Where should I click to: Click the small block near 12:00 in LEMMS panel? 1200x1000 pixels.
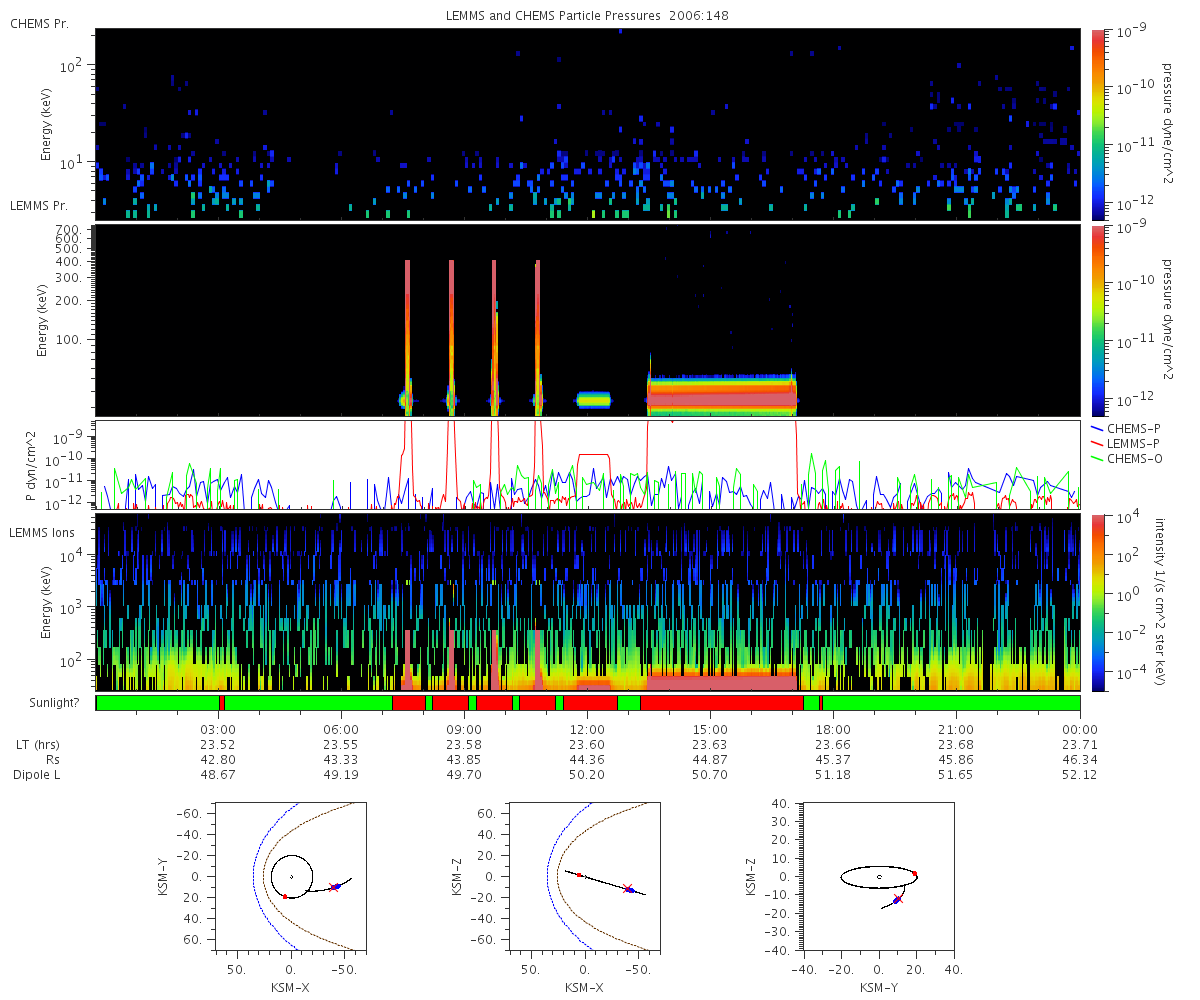(x=594, y=400)
